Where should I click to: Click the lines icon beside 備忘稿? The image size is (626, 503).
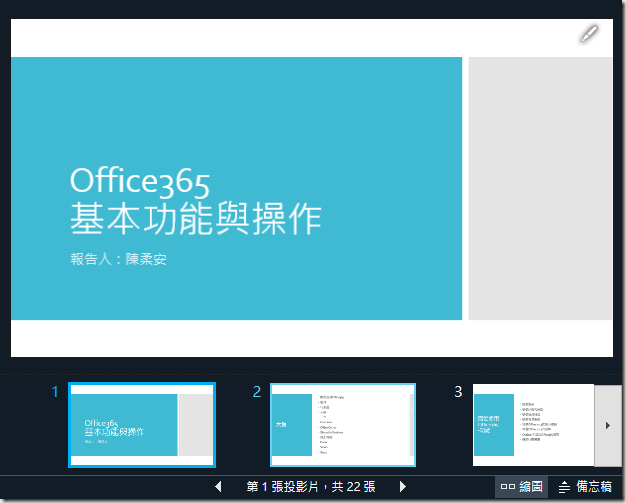(564, 487)
